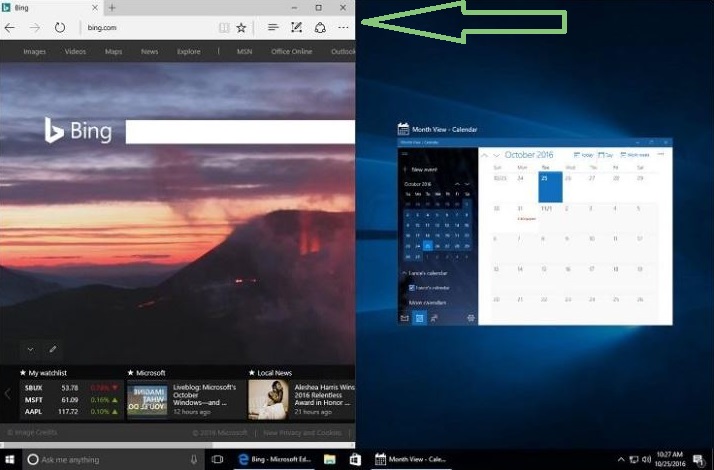This screenshot has width=714, height=470.
Task: Open Videos in Bing navigation bar
Action: click(75, 51)
